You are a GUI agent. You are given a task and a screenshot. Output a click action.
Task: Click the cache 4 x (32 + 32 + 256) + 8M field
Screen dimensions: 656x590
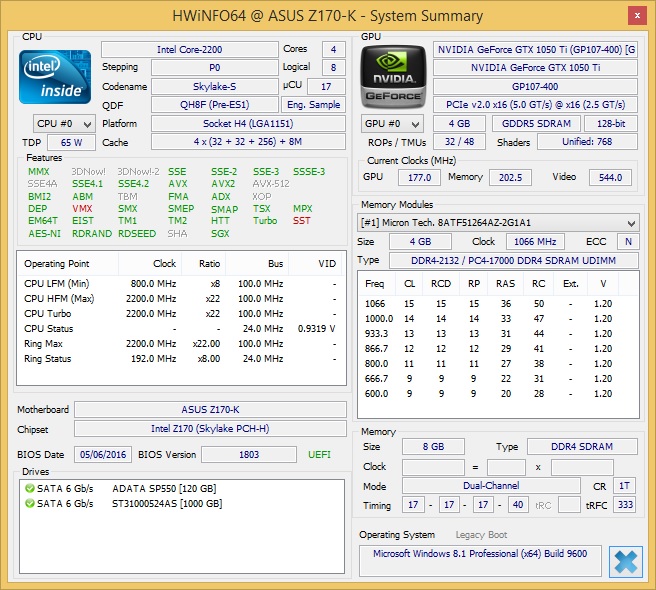click(x=248, y=142)
